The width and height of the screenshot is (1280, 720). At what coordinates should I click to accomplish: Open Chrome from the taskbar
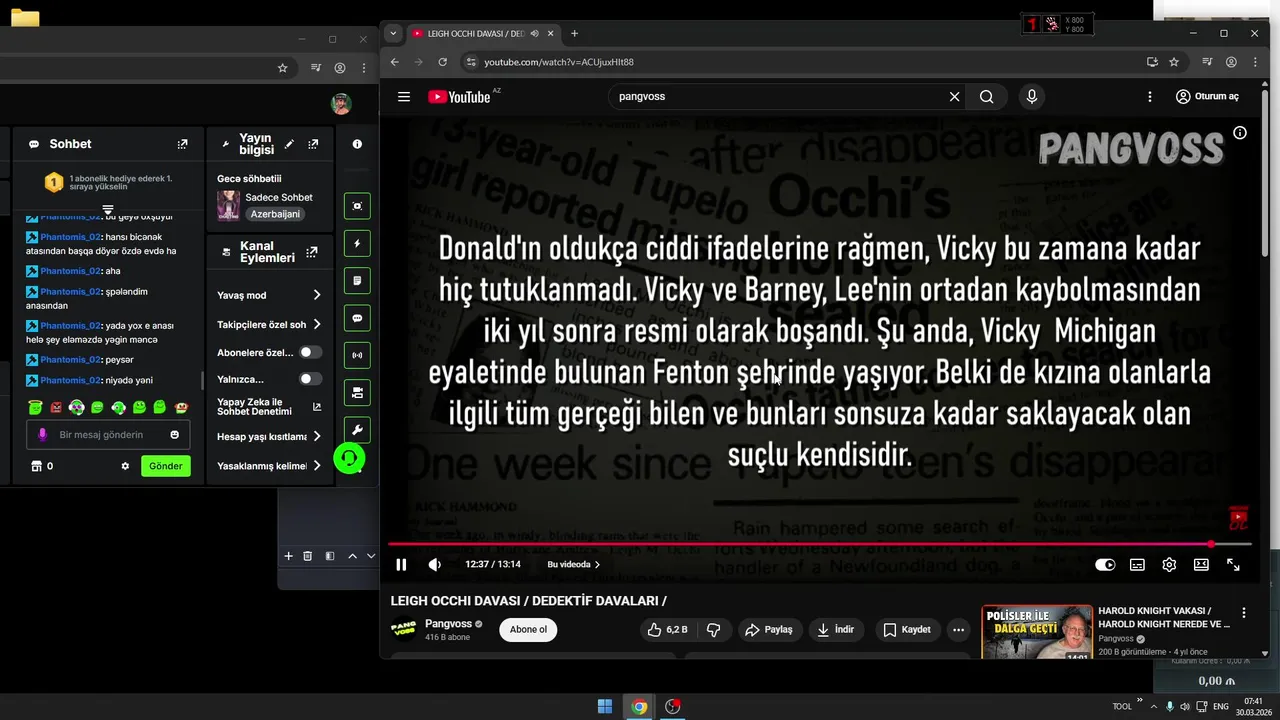pos(639,706)
